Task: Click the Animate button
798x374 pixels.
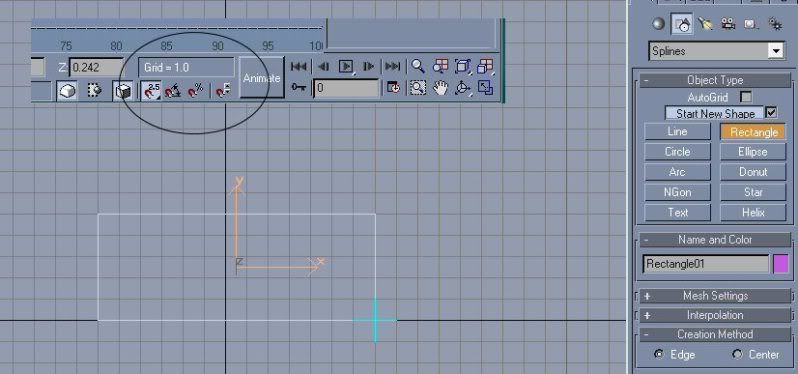Action: [x=262, y=78]
